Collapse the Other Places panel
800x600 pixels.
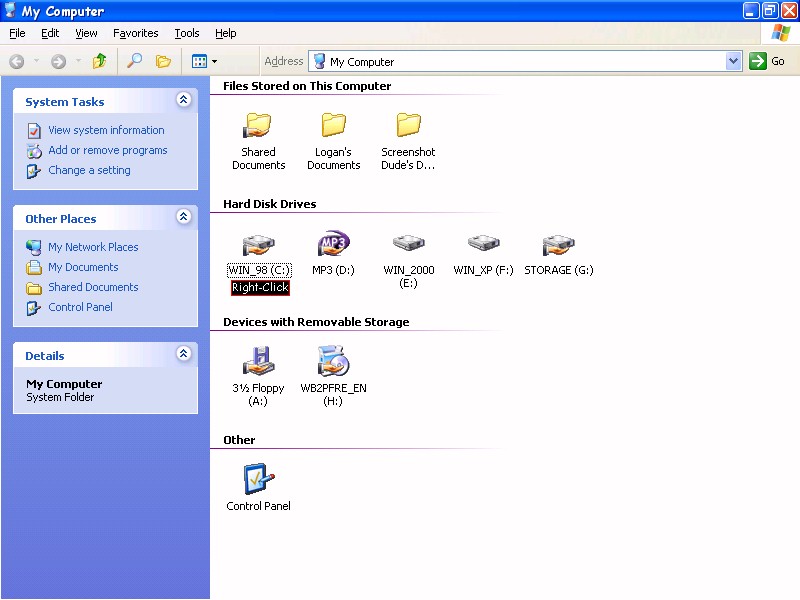tap(184, 217)
